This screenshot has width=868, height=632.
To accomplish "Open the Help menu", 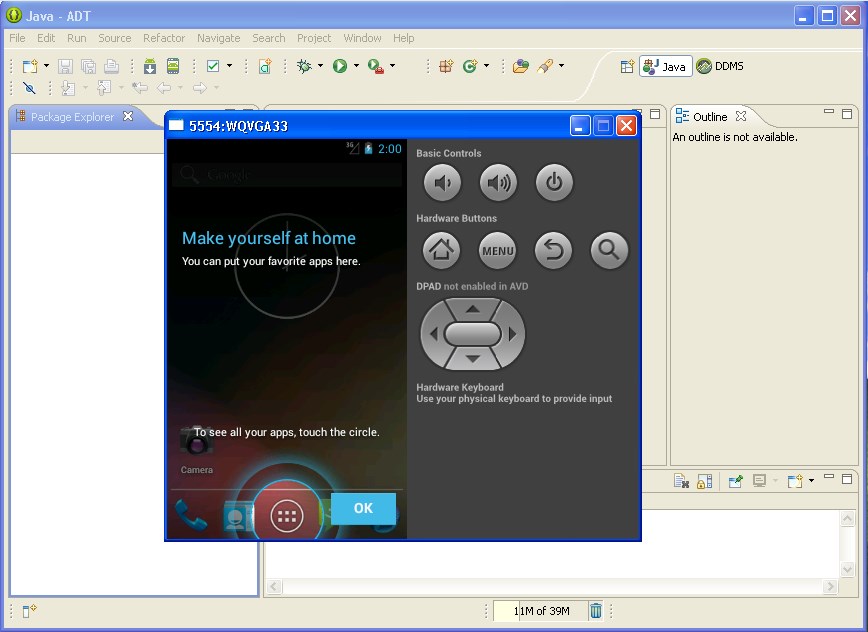I will click(x=404, y=38).
